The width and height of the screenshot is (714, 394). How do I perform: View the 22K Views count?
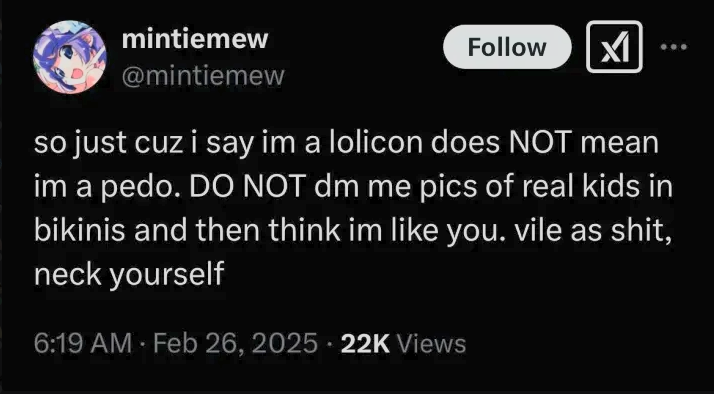pyautogui.click(x=403, y=343)
